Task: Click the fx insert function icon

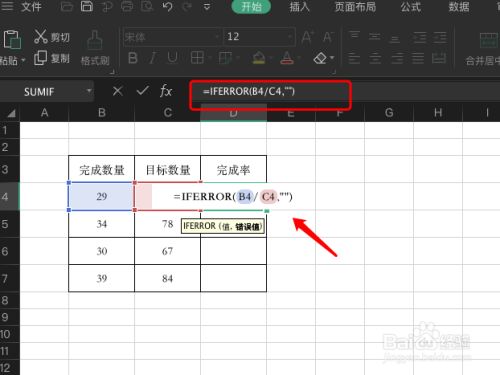Action: tap(166, 91)
